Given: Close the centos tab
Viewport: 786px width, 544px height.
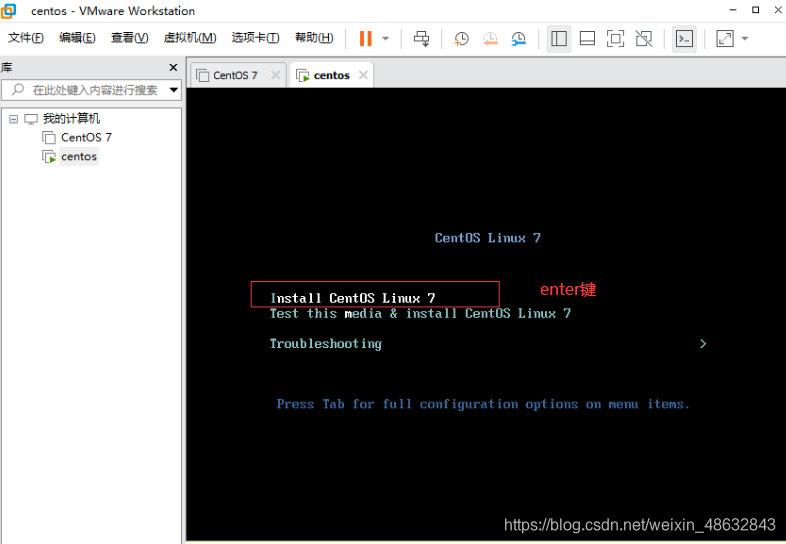Looking at the screenshot, I should [363, 75].
